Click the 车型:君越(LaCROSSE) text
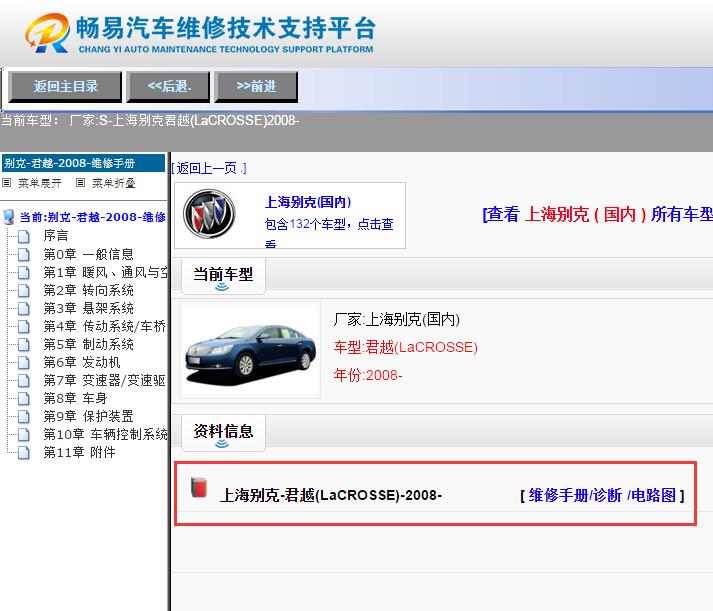713x611 pixels. (x=406, y=347)
